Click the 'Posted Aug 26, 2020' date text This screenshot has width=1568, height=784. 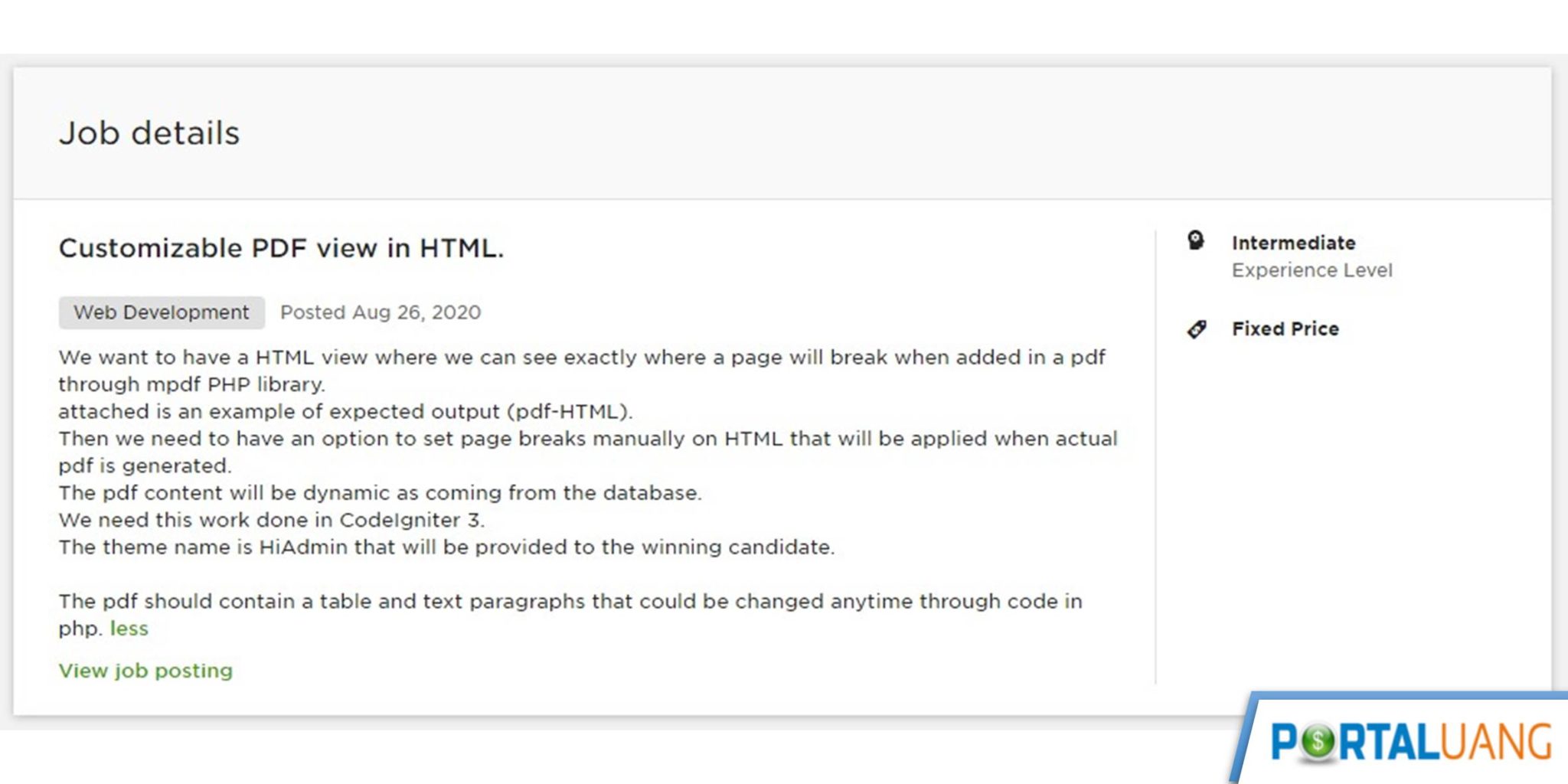tap(381, 312)
